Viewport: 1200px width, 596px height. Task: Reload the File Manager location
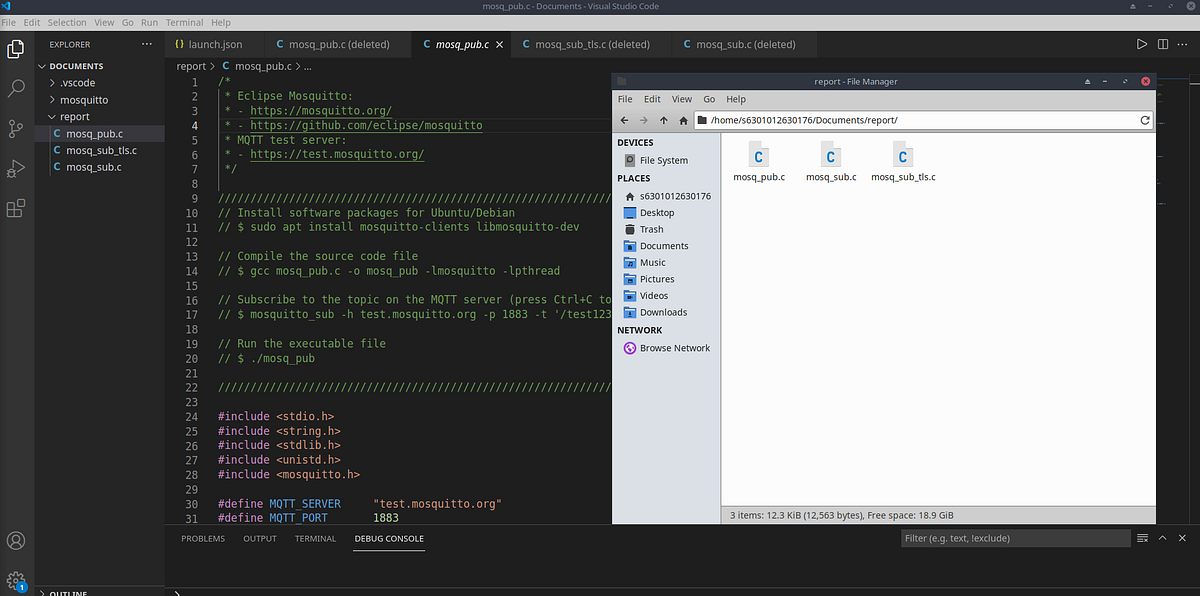pyautogui.click(x=1145, y=119)
